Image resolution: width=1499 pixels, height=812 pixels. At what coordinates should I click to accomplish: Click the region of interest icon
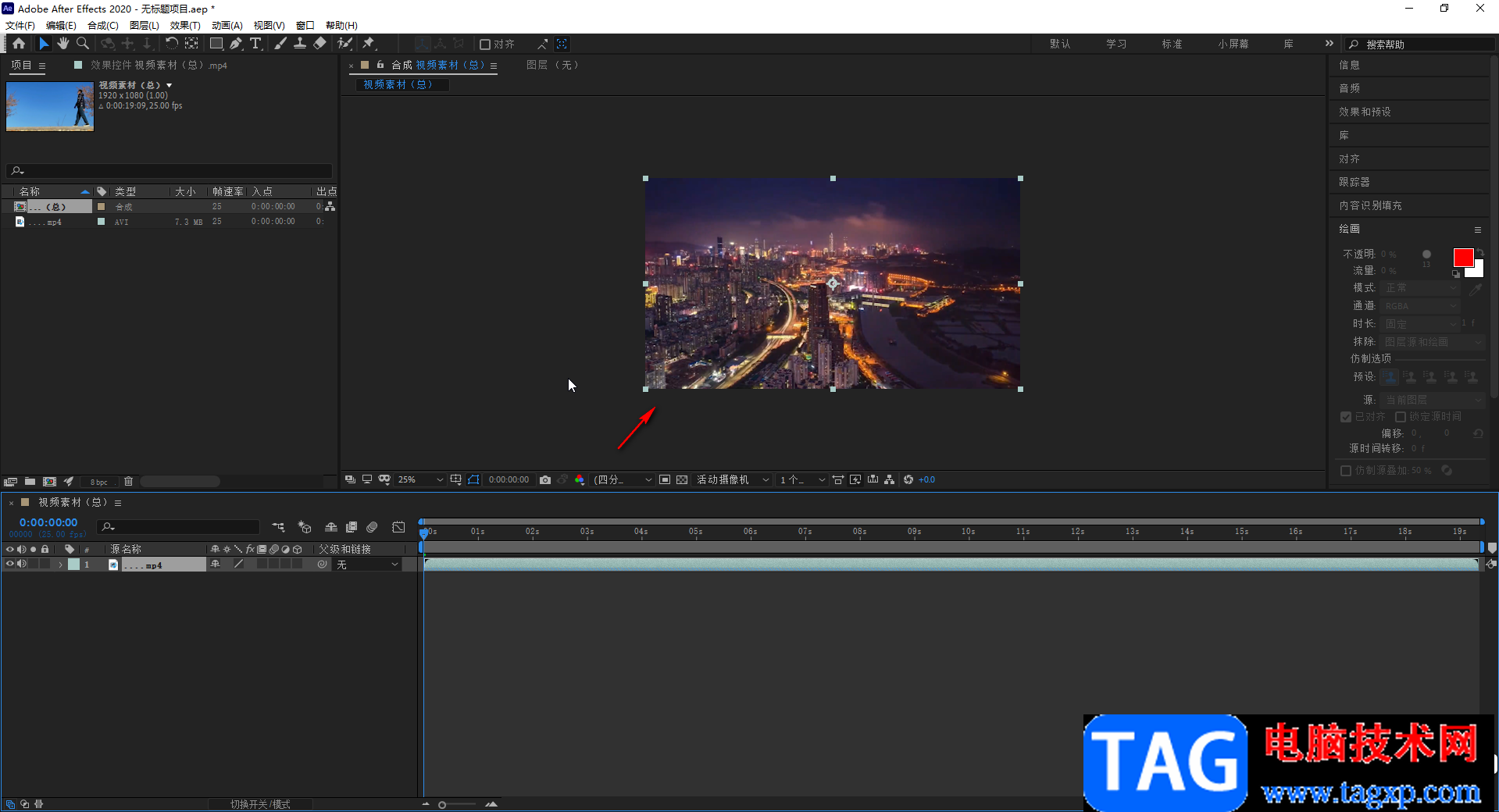(665, 479)
